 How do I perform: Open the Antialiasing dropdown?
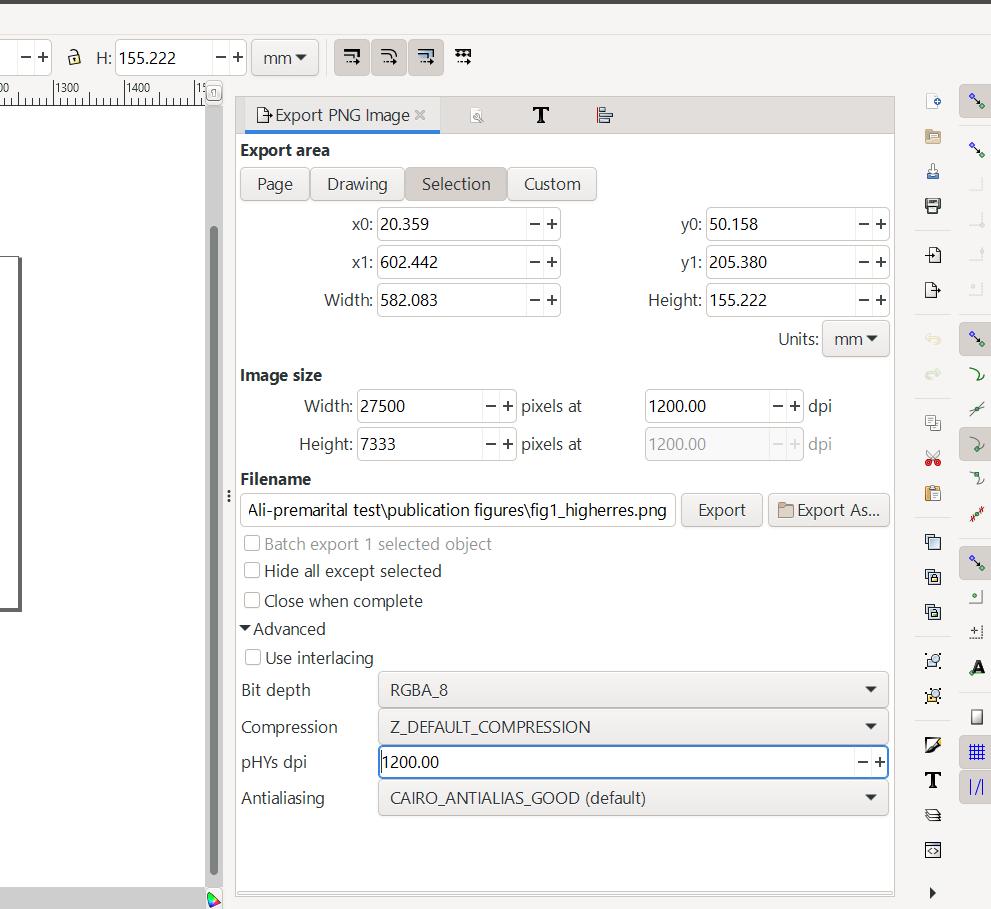[x=632, y=798]
